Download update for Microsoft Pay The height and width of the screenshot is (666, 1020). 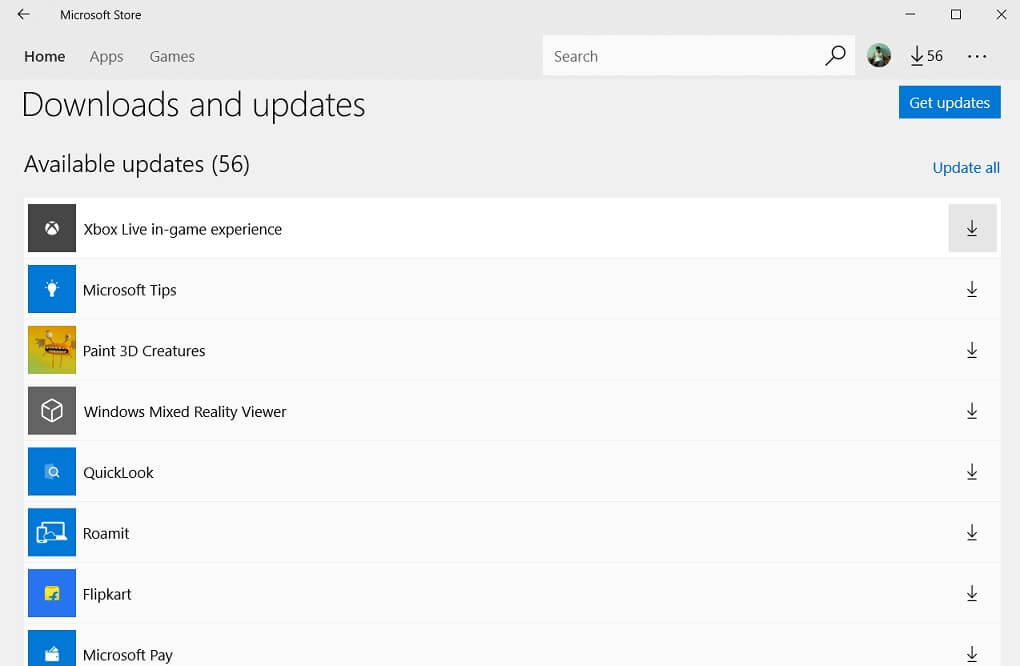click(973, 654)
